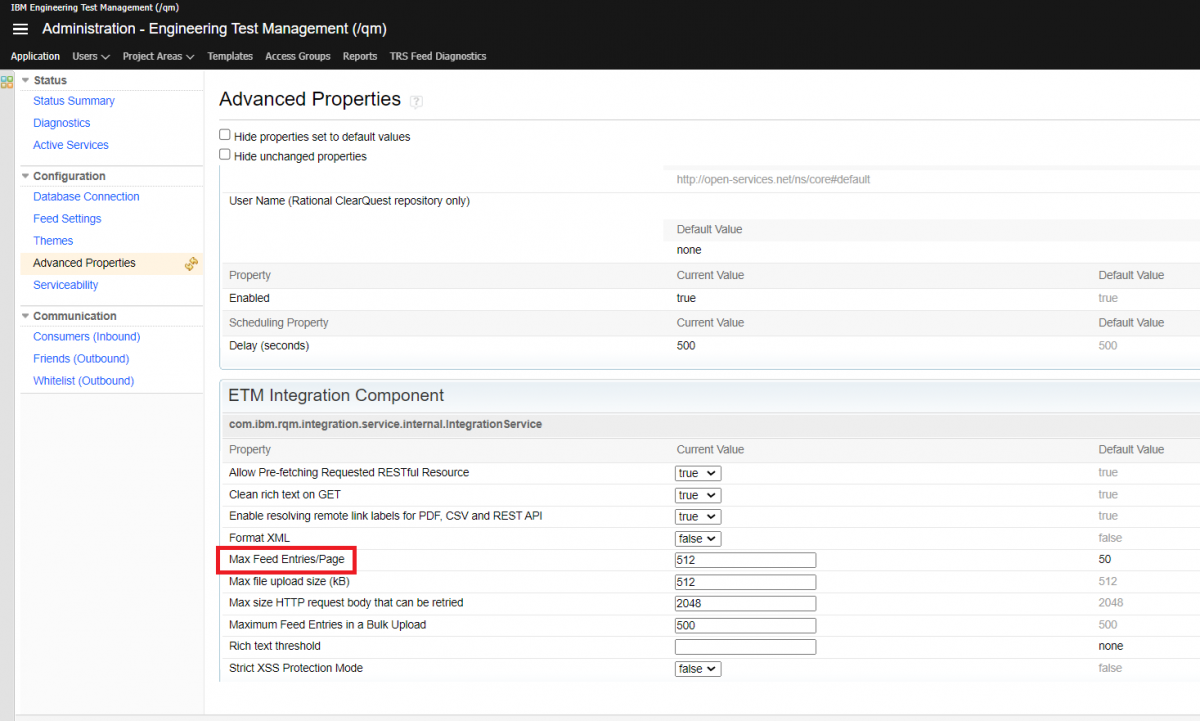Collapse the Communication section
1200x721 pixels.
point(26,316)
